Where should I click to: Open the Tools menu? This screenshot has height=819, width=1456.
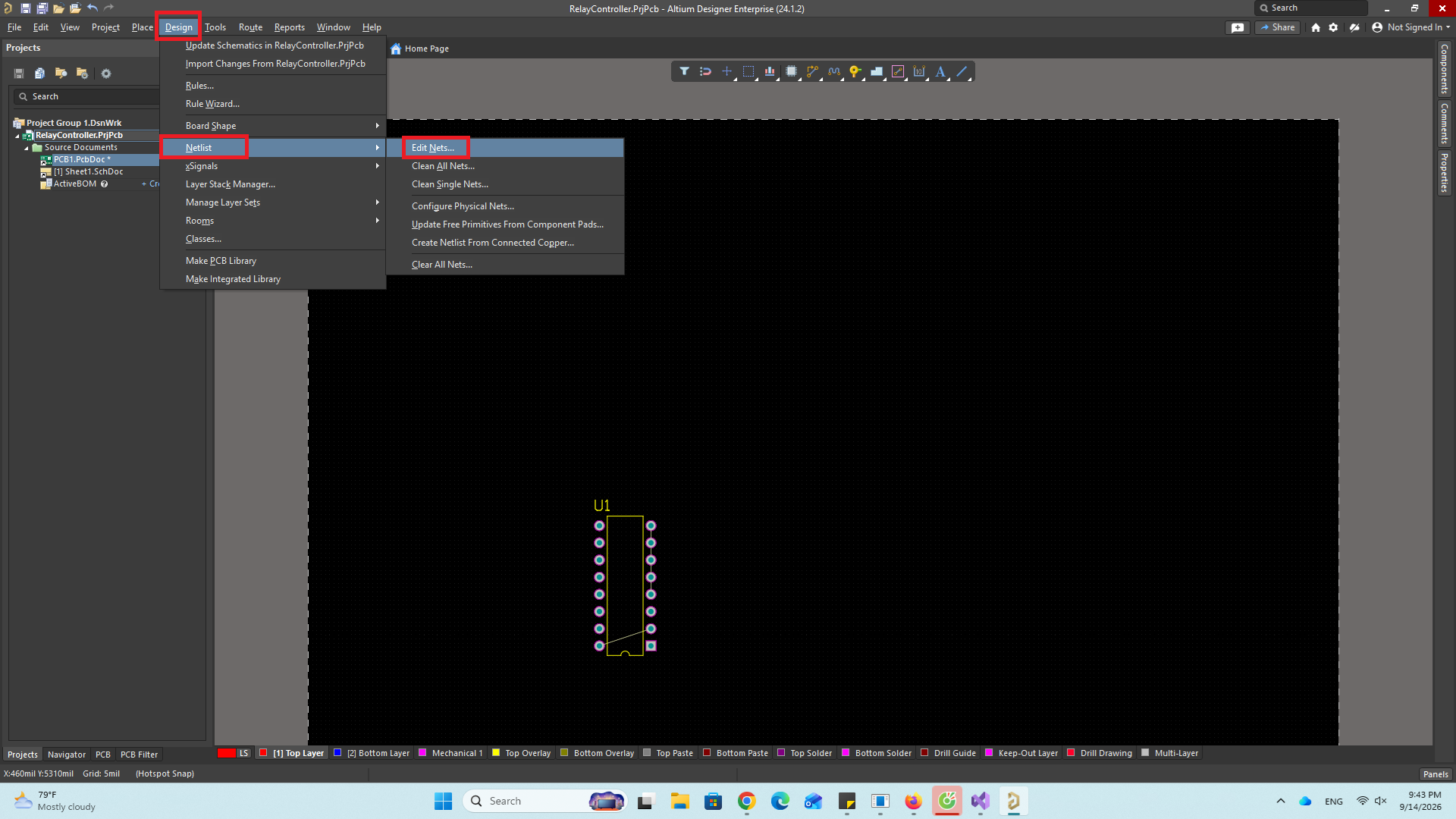tap(215, 27)
